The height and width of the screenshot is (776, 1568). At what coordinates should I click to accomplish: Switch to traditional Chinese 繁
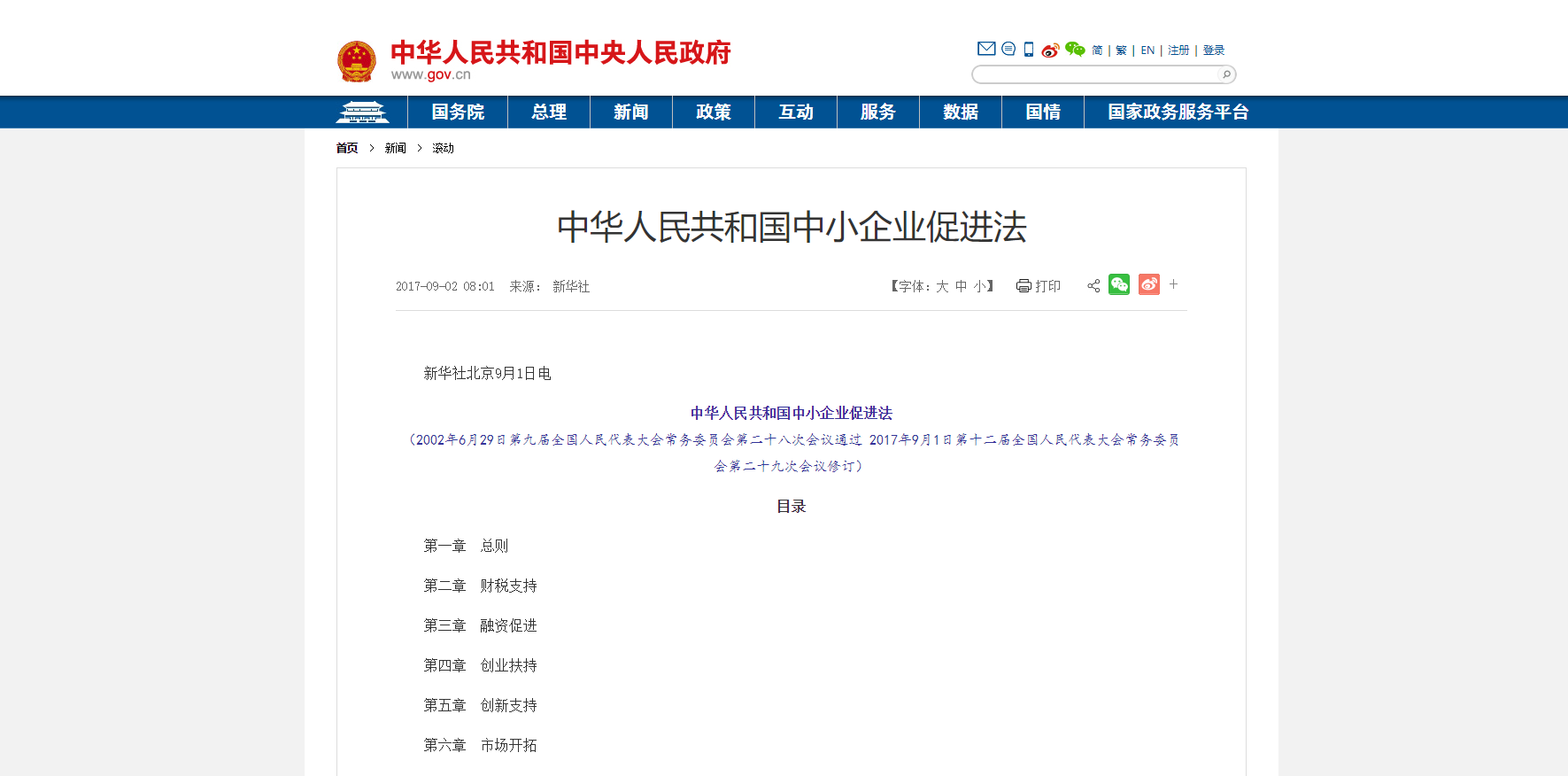[x=1121, y=50]
